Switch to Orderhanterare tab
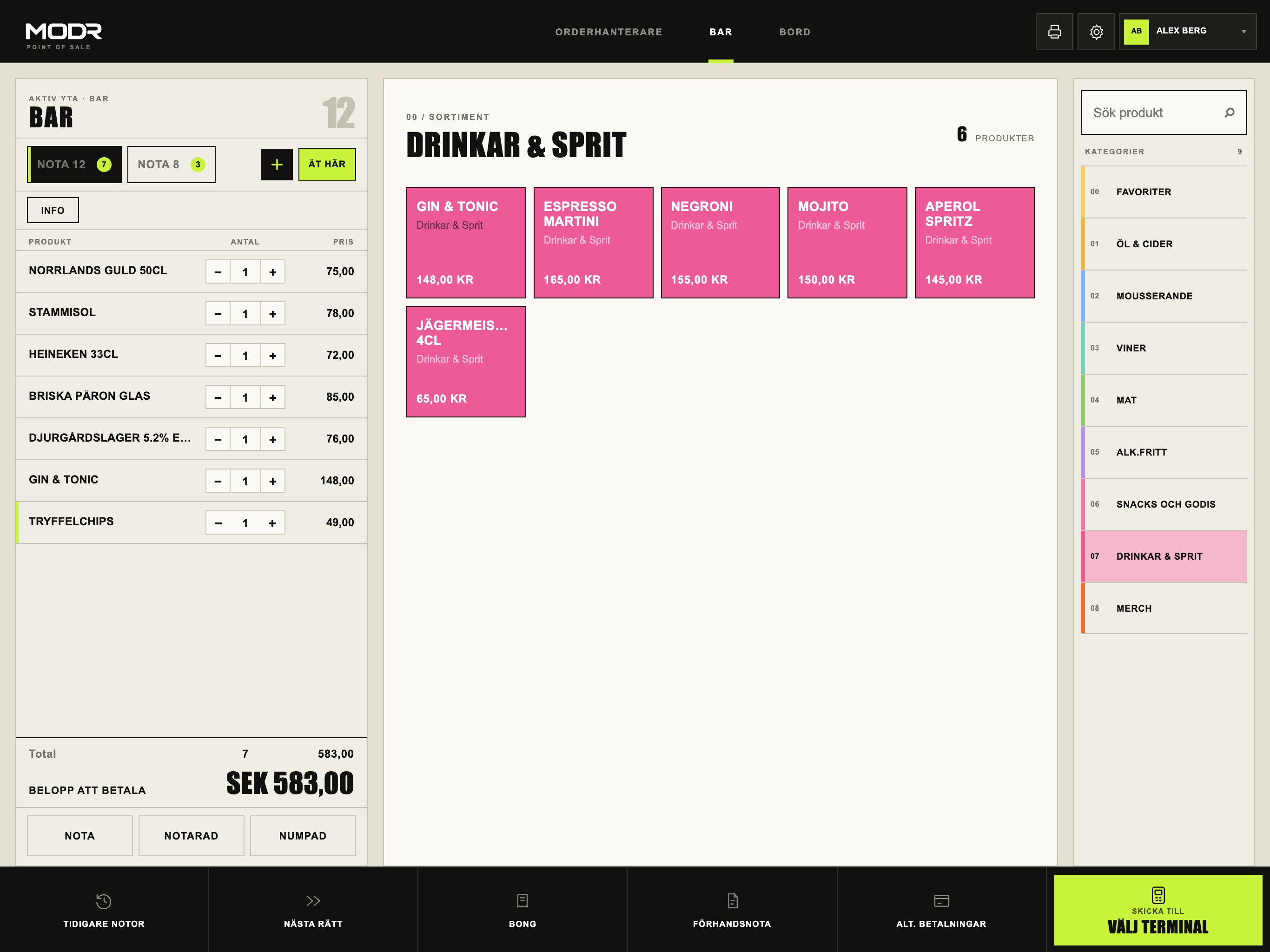 (609, 32)
